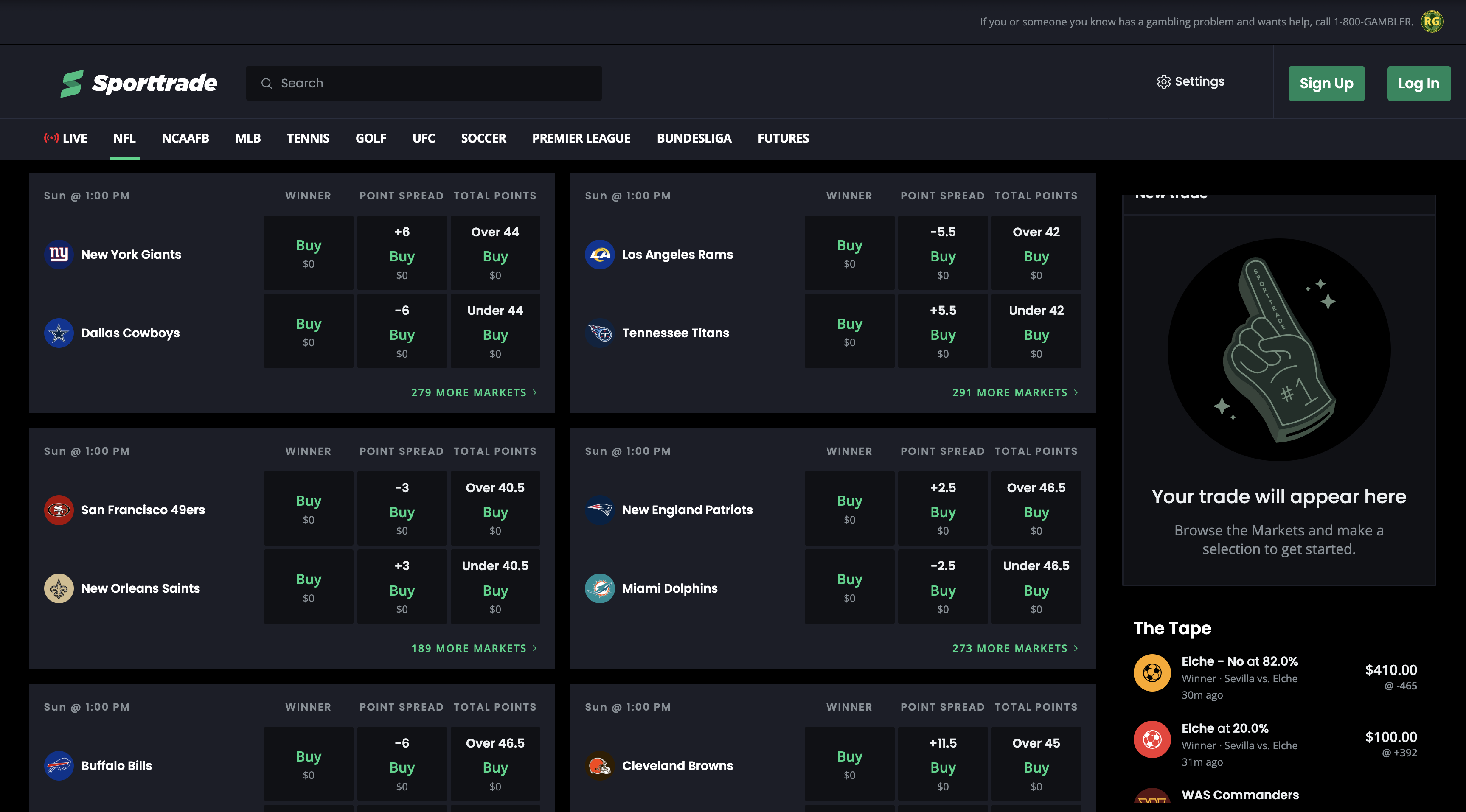Screen dimensions: 1466x812
Task: Buy Under 40.5 total points
Action: point(495,587)
